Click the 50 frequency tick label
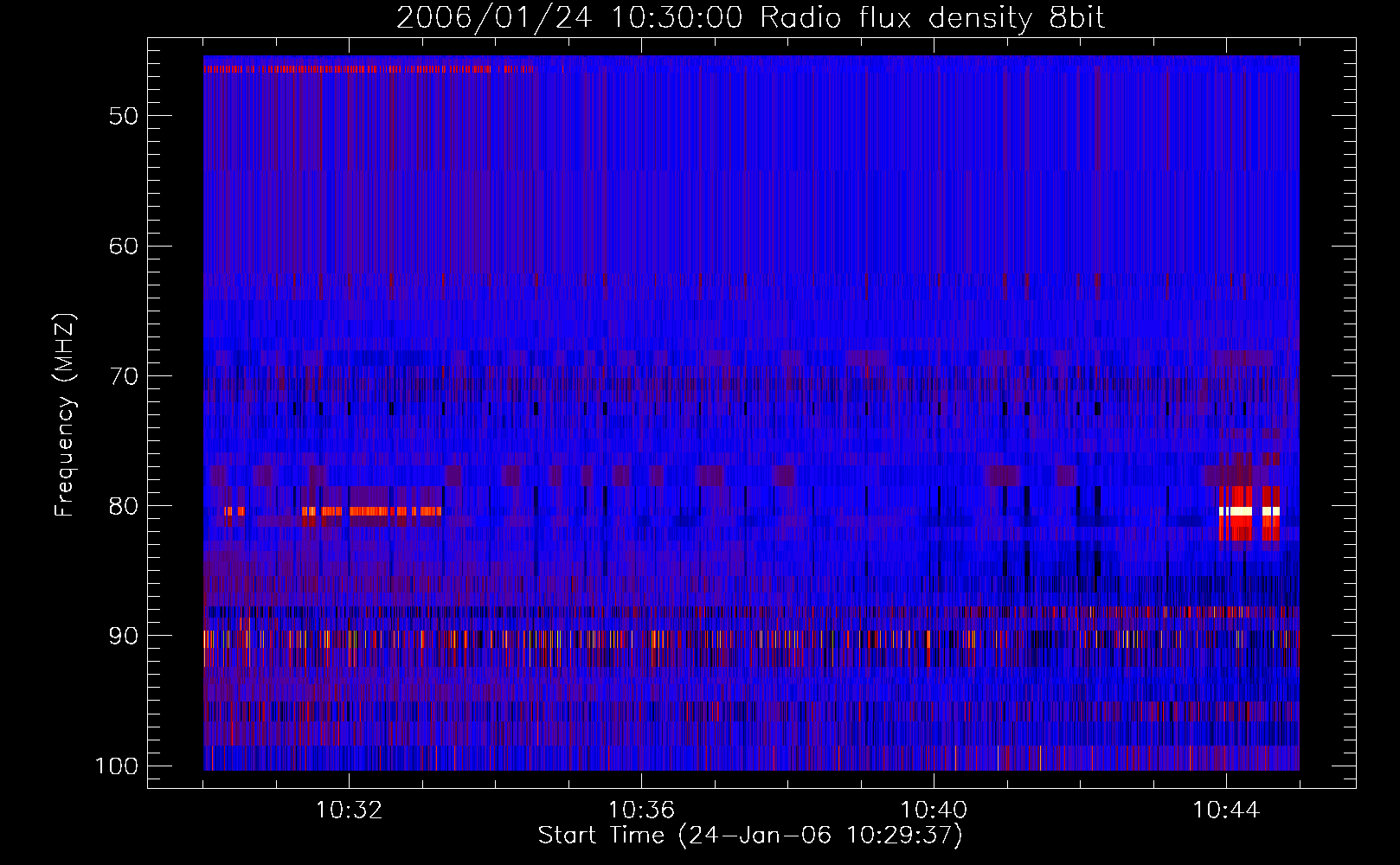Viewport: 1400px width, 865px height. click(124, 116)
